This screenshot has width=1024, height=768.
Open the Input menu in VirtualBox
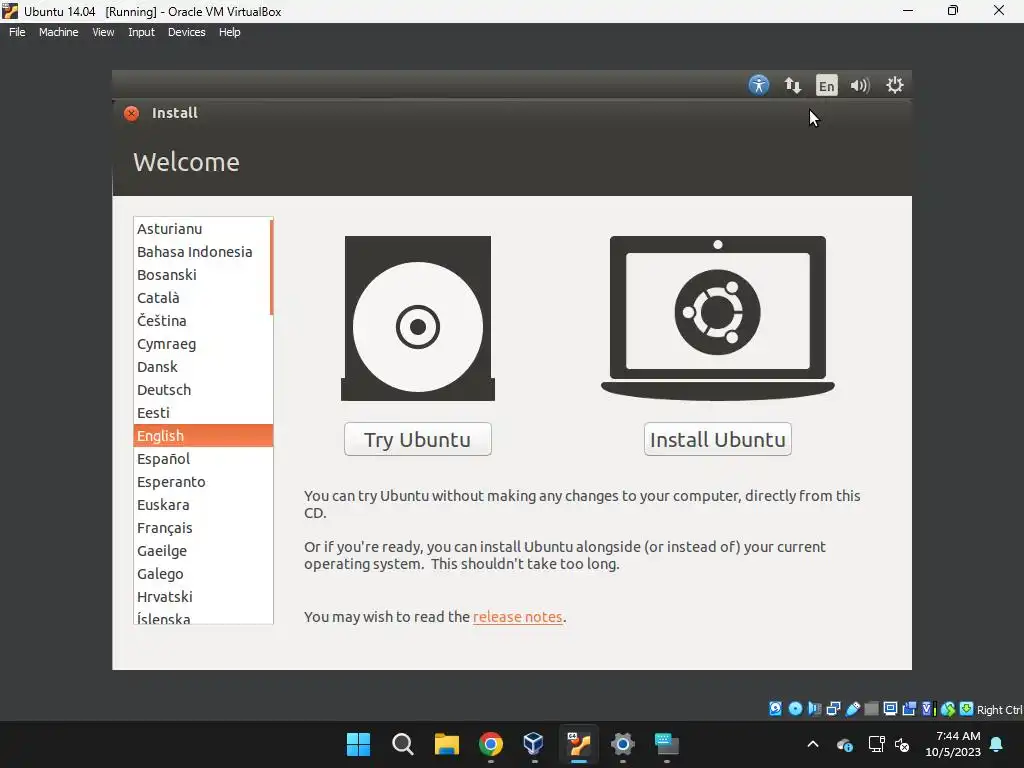(141, 32)
